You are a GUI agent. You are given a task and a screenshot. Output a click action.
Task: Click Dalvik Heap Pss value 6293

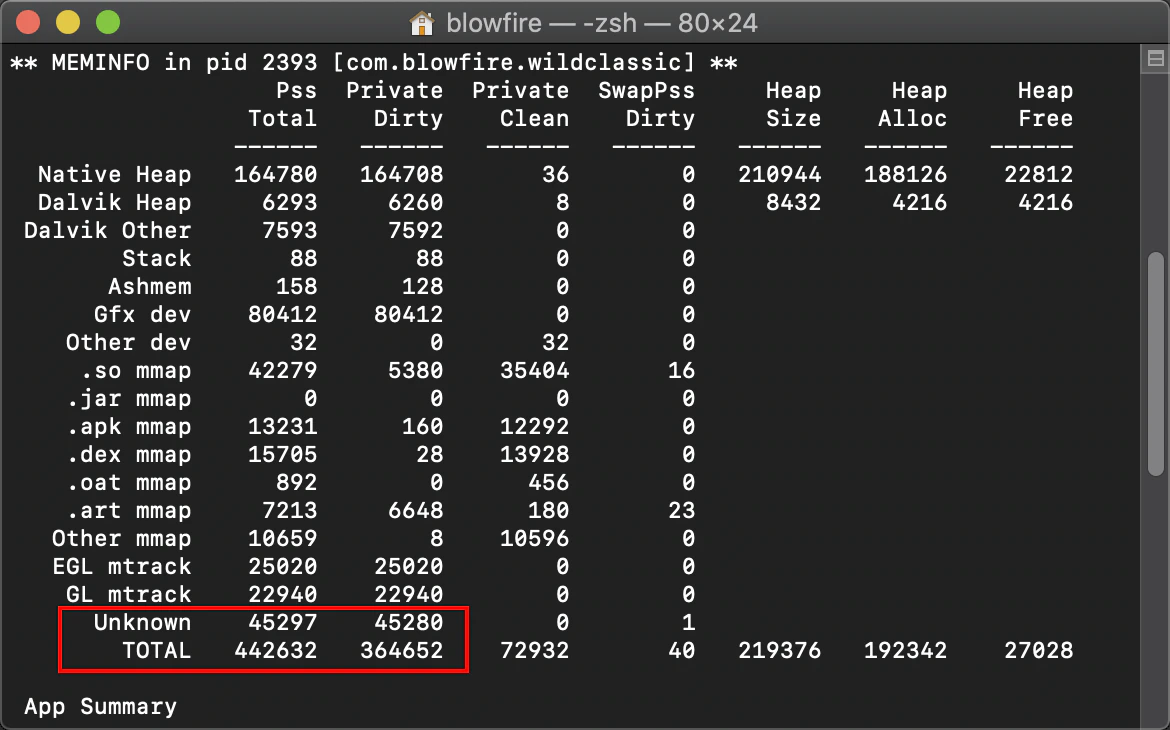click(290, 202)
